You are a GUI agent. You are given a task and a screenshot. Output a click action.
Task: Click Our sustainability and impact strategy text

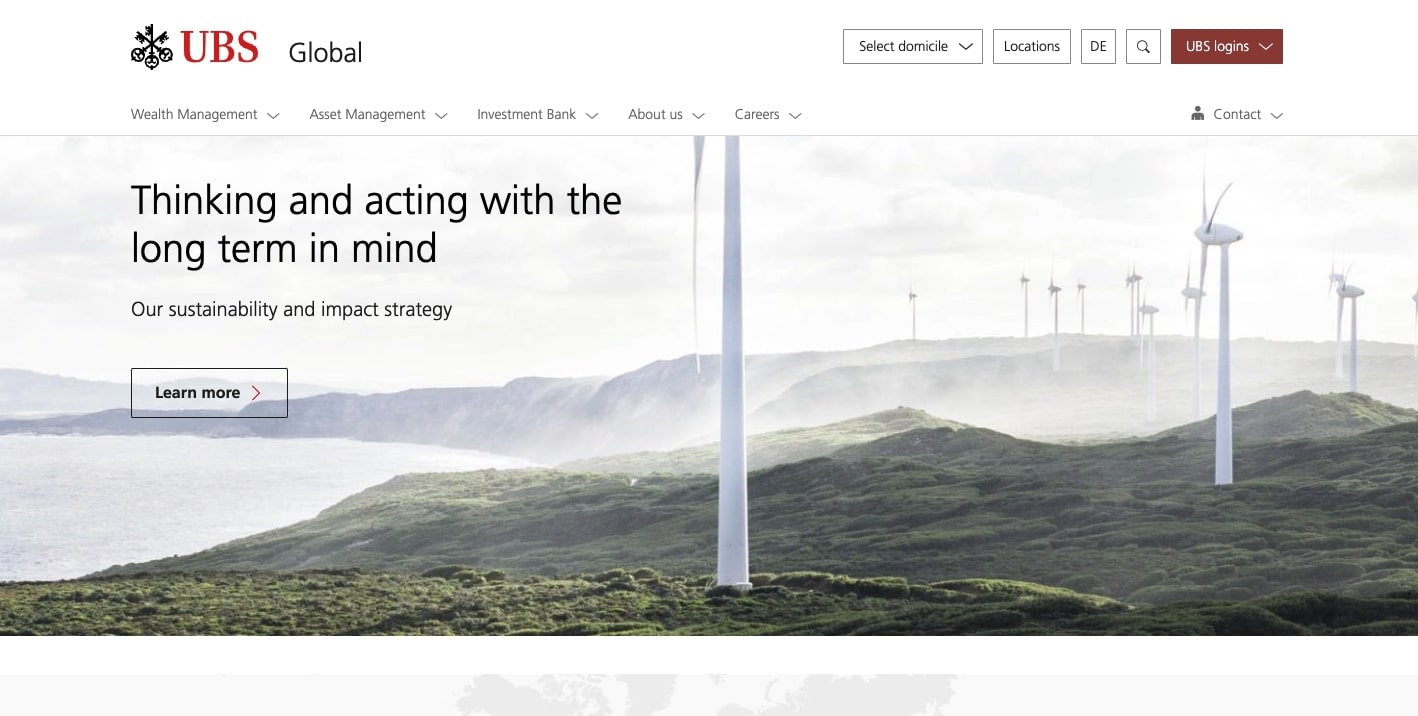pyautogui.click(x=292, y=309)
